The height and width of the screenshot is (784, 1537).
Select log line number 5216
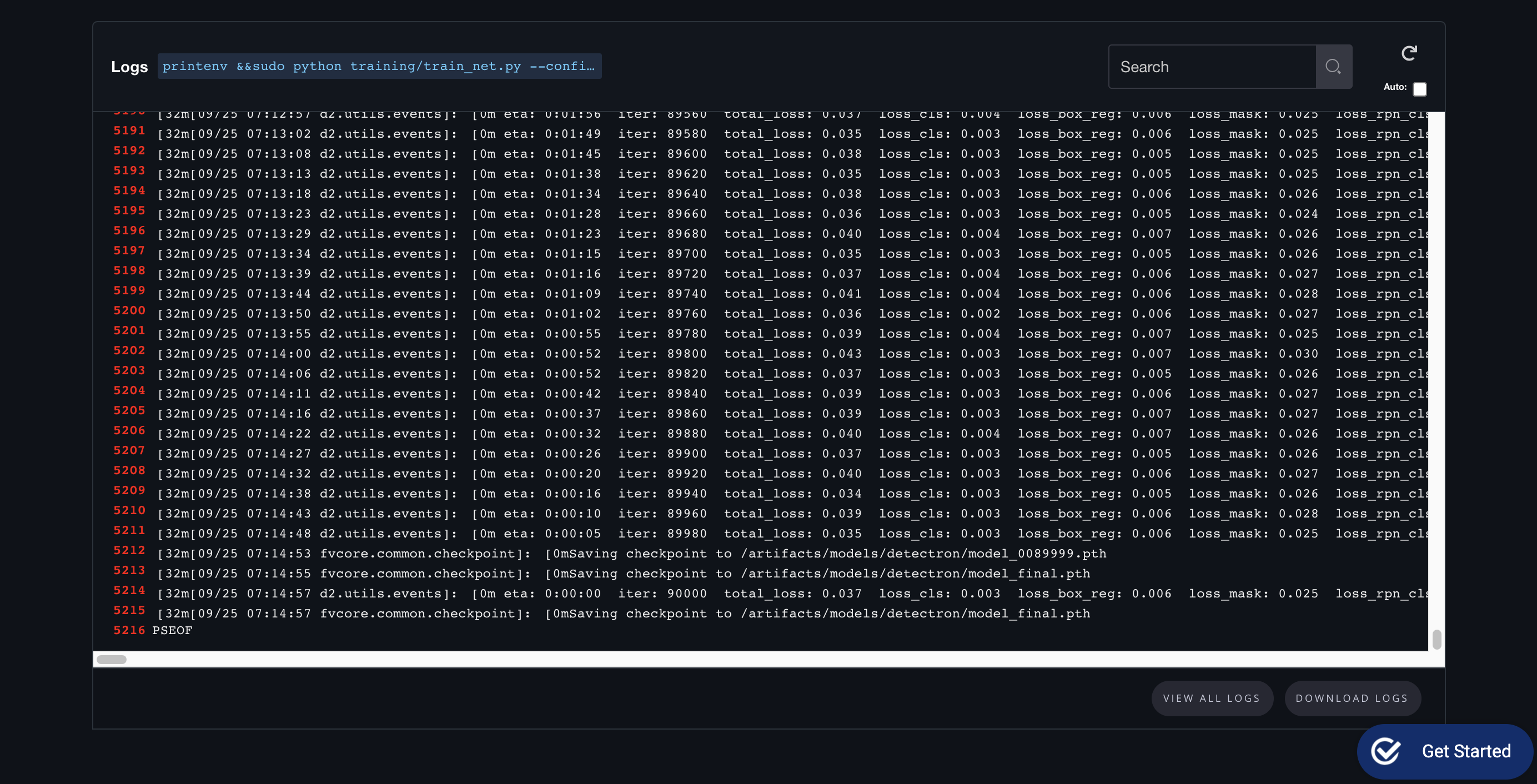[x=129, y=630]
